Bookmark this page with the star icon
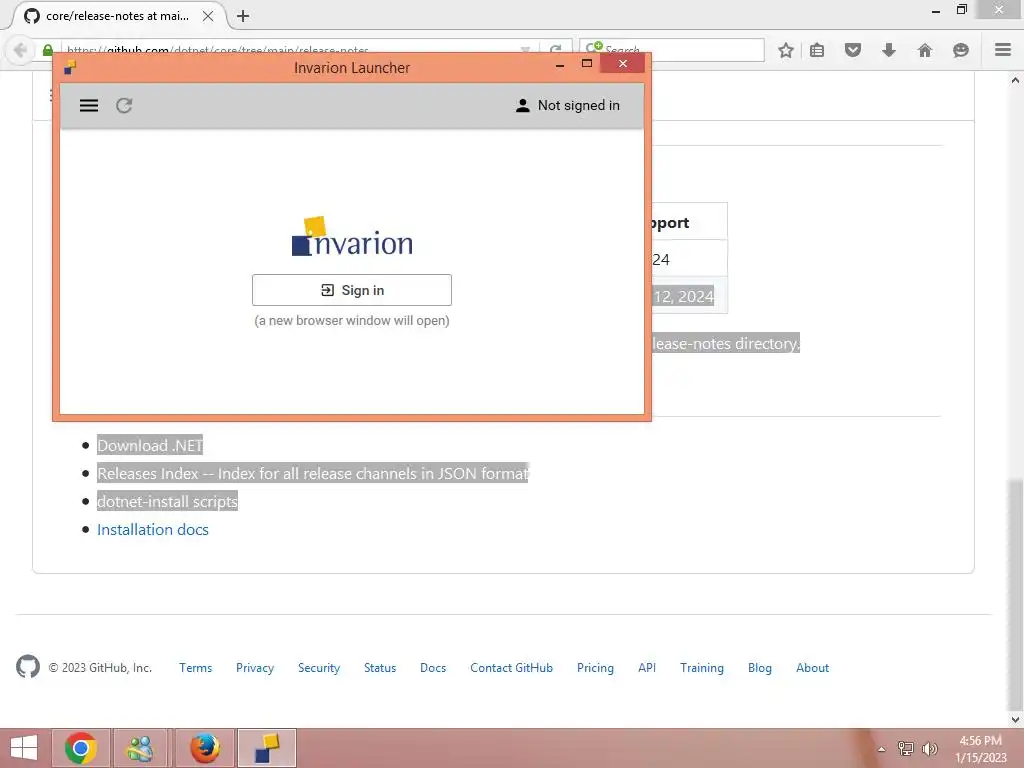This screenshot has width=1024, height=768. (786, 50)
